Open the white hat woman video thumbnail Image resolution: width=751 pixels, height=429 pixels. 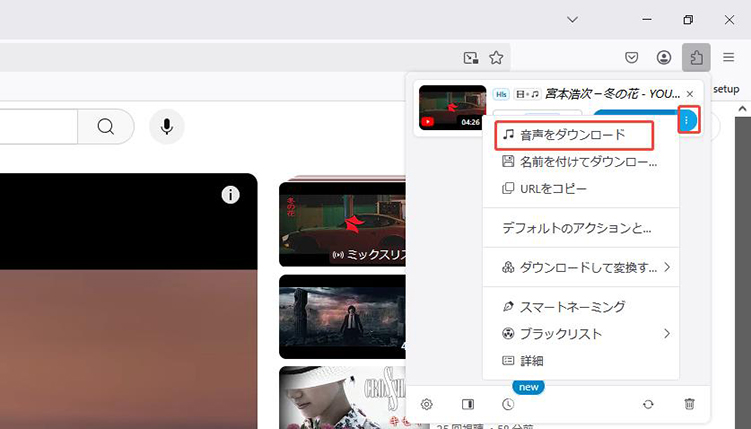tap(342, 397)
